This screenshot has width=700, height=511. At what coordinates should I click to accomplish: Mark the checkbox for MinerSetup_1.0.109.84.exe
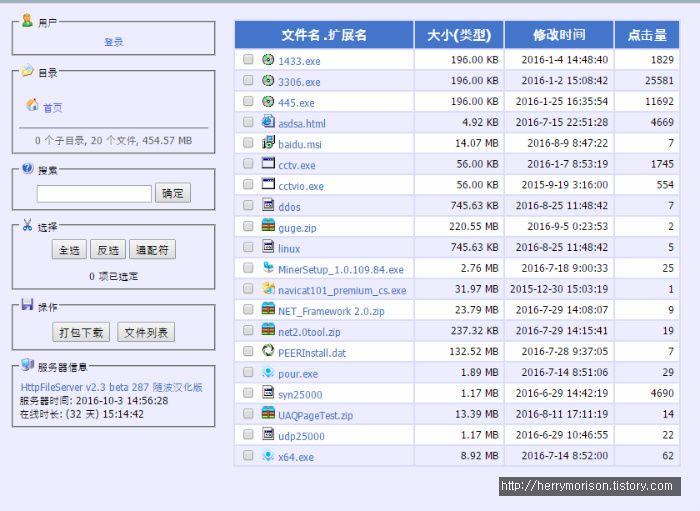[x=248, y=268]
